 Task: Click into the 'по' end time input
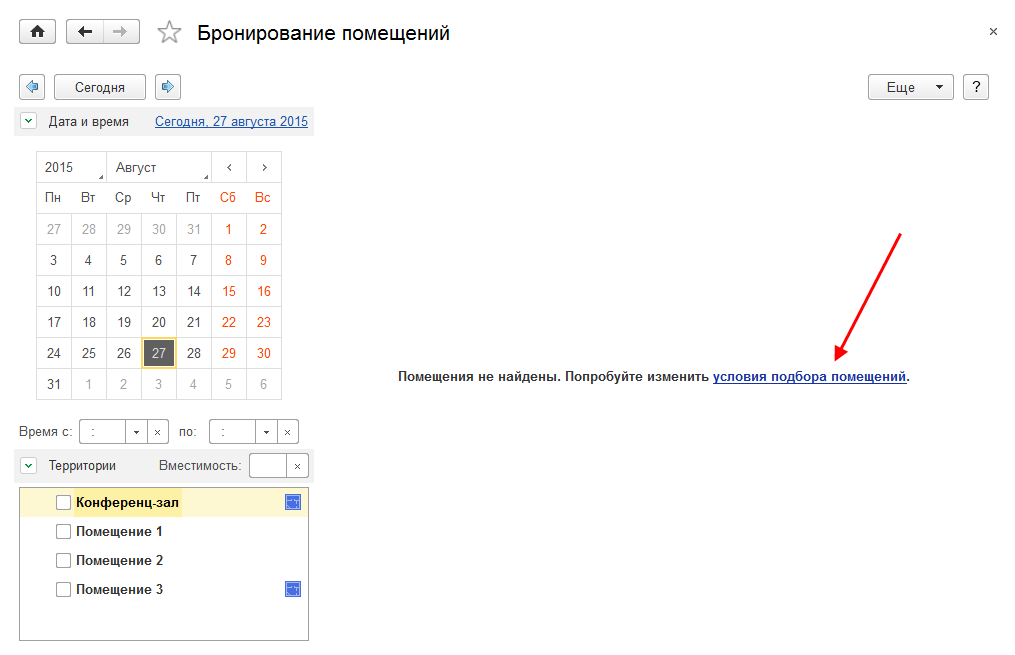tap(232, 432)
